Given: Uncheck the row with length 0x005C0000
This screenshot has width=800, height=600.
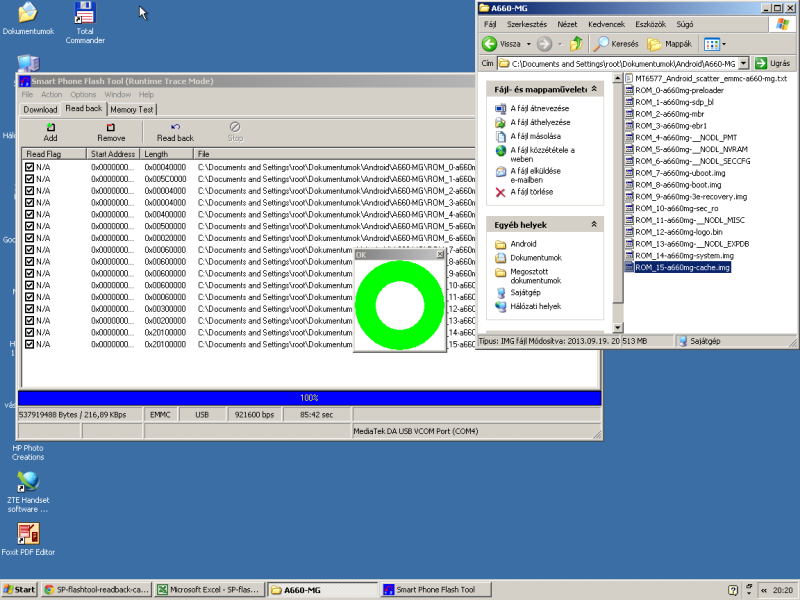Looking at the screenshot, I should pyautogui.click(x=29, y=179).
